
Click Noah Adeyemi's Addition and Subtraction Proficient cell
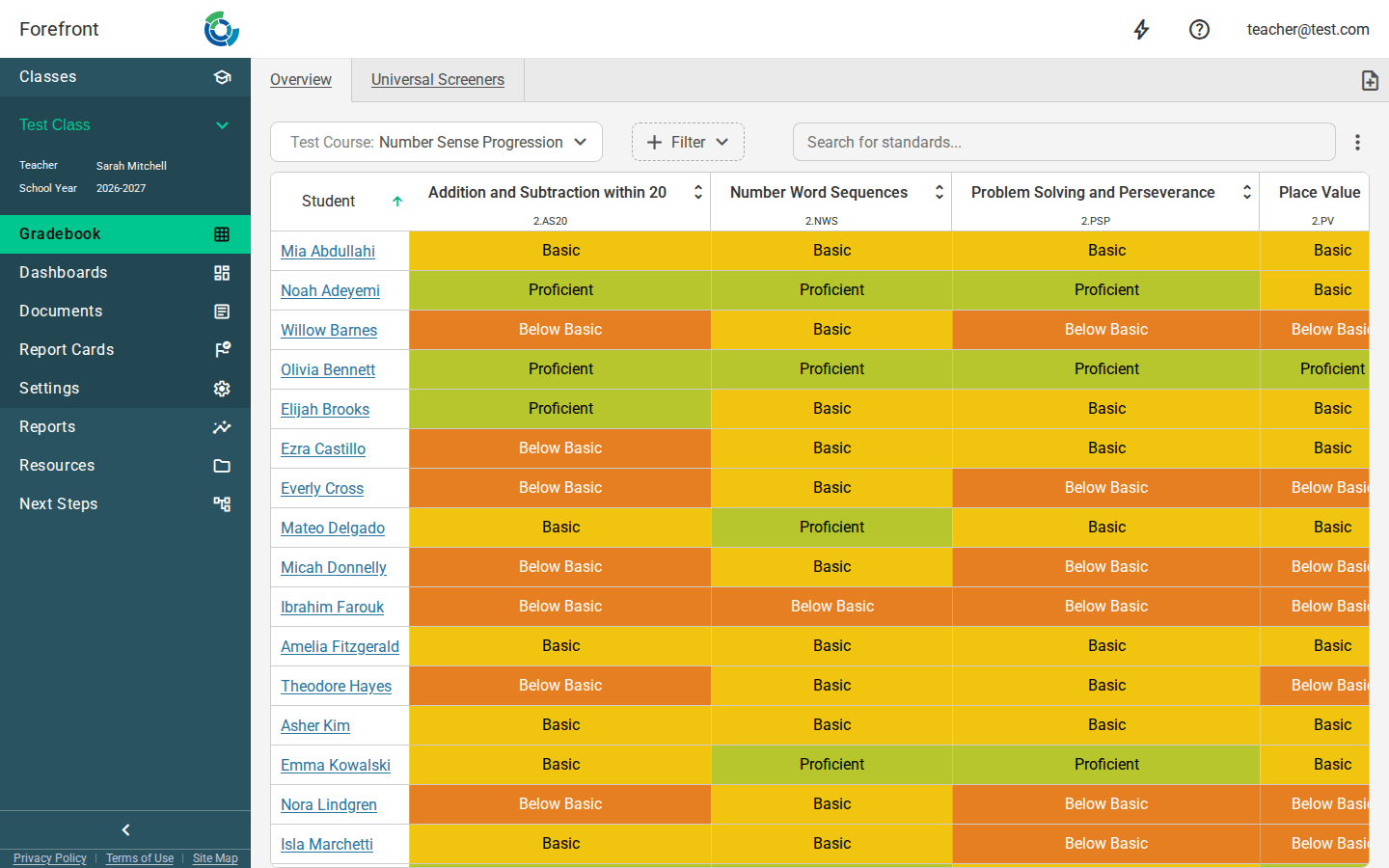click(560, 290)
